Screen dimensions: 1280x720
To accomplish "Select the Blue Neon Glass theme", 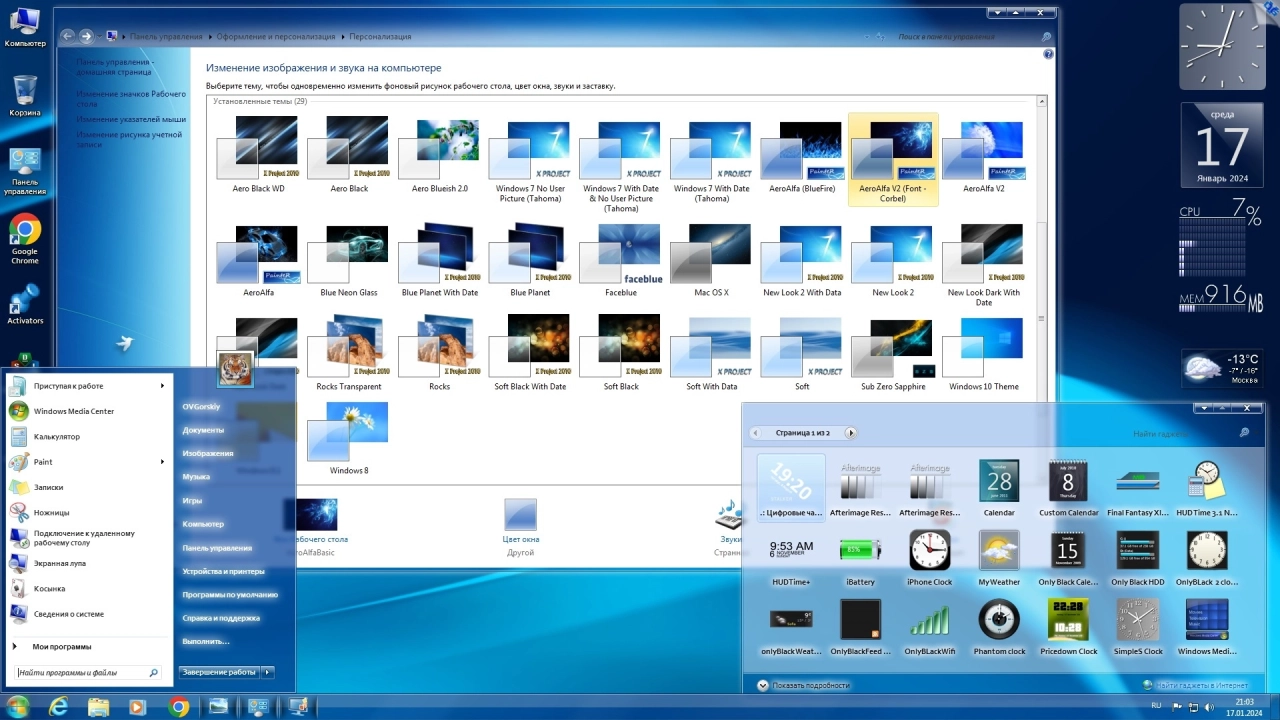I will tap(349, 259).
